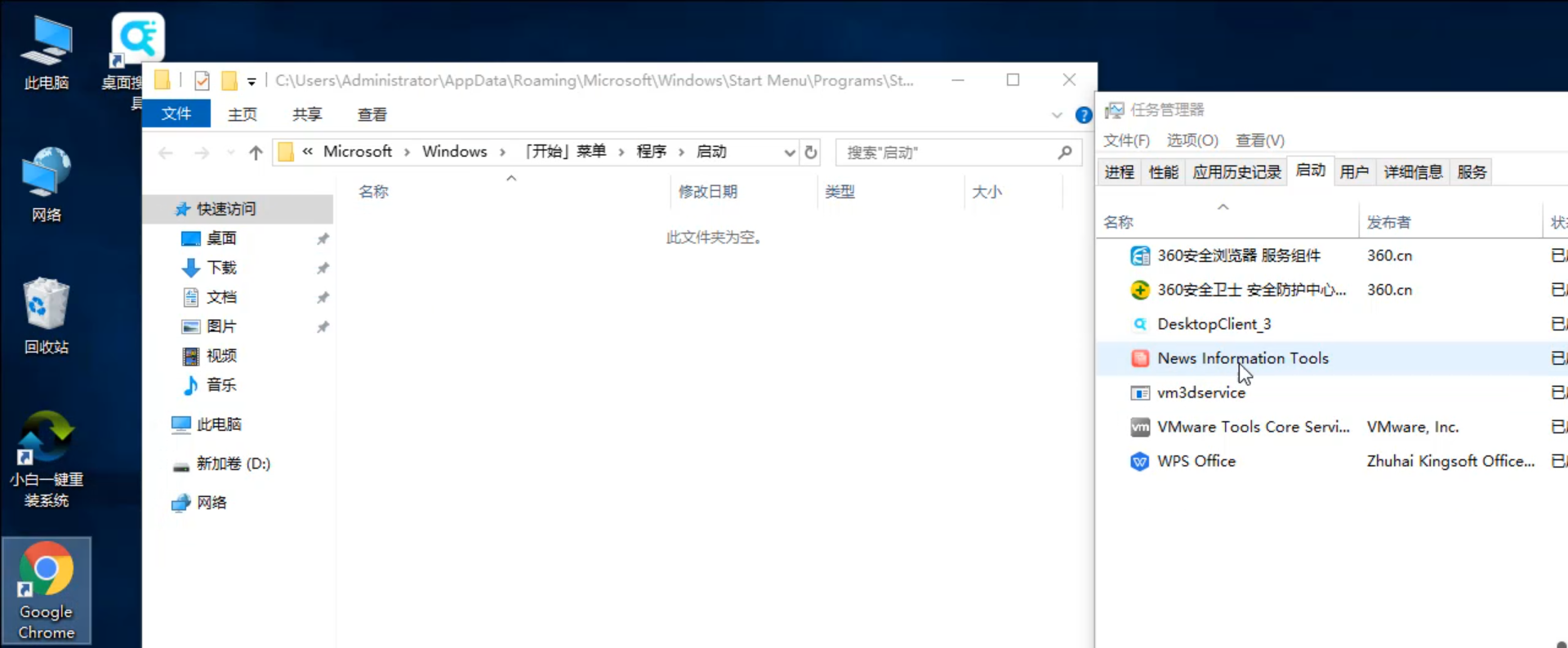
Task: Open the 查看 ribbon tab in Explorer
Action: coord(372,115)
